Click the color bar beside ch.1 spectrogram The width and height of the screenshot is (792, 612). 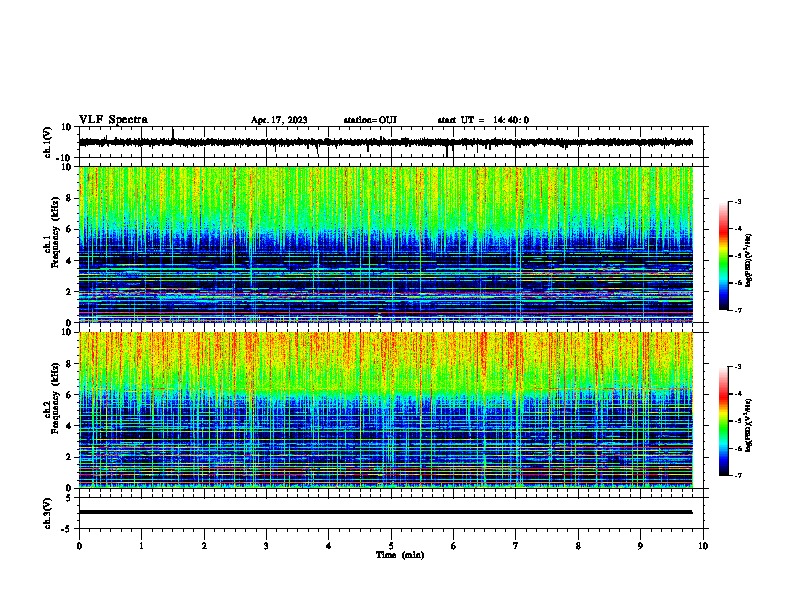tap(723, 256)
